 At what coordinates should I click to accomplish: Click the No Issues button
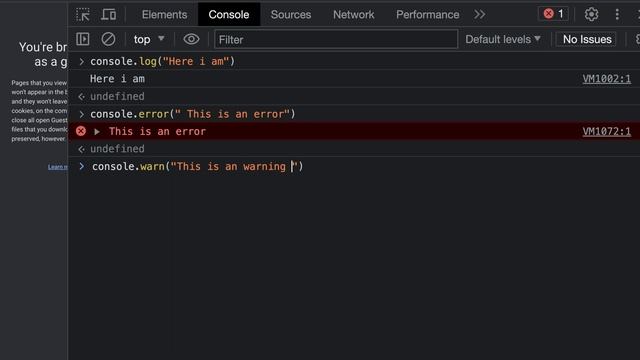(x=587, y=39)
